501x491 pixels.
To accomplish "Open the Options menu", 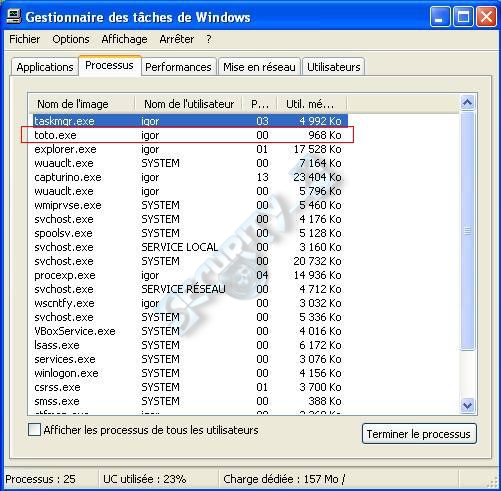I will 71,39.
